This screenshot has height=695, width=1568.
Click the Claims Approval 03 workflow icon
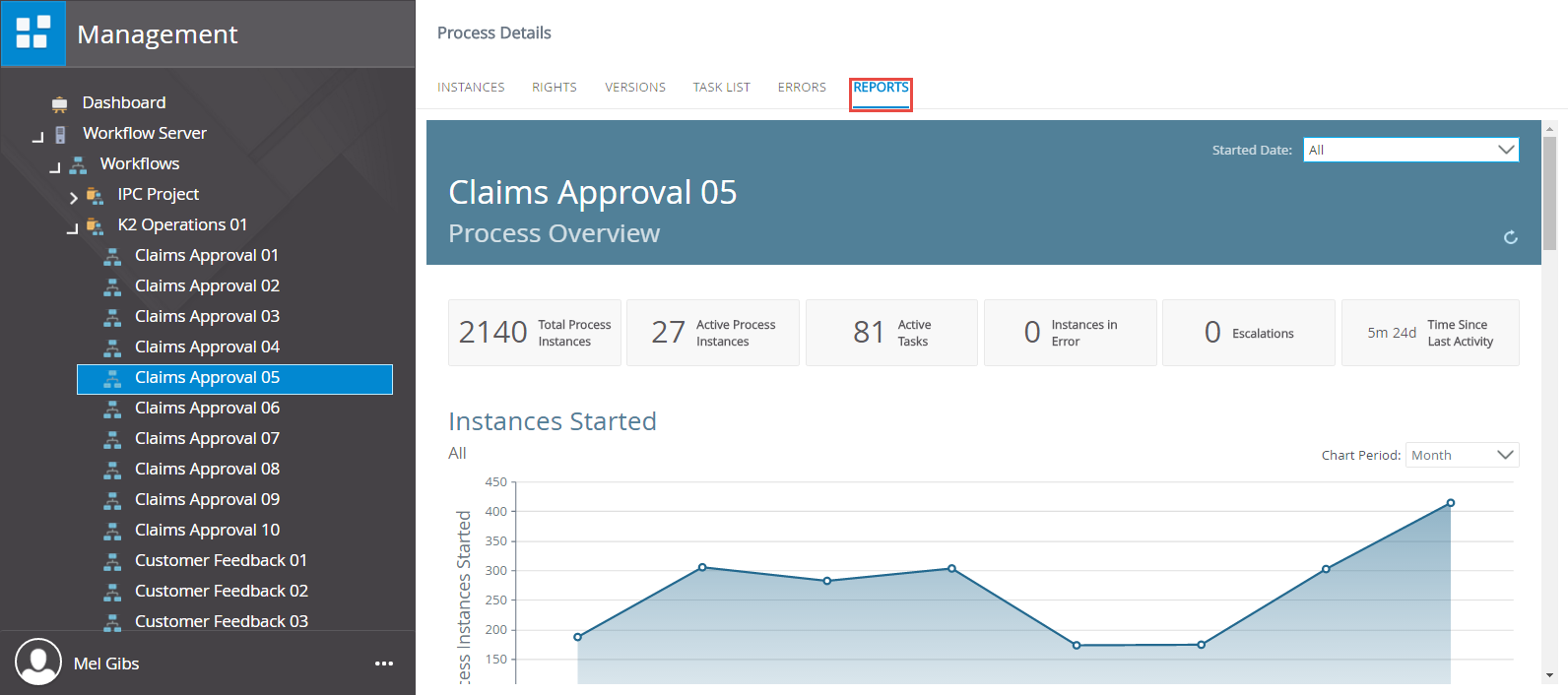click(113, 317)
